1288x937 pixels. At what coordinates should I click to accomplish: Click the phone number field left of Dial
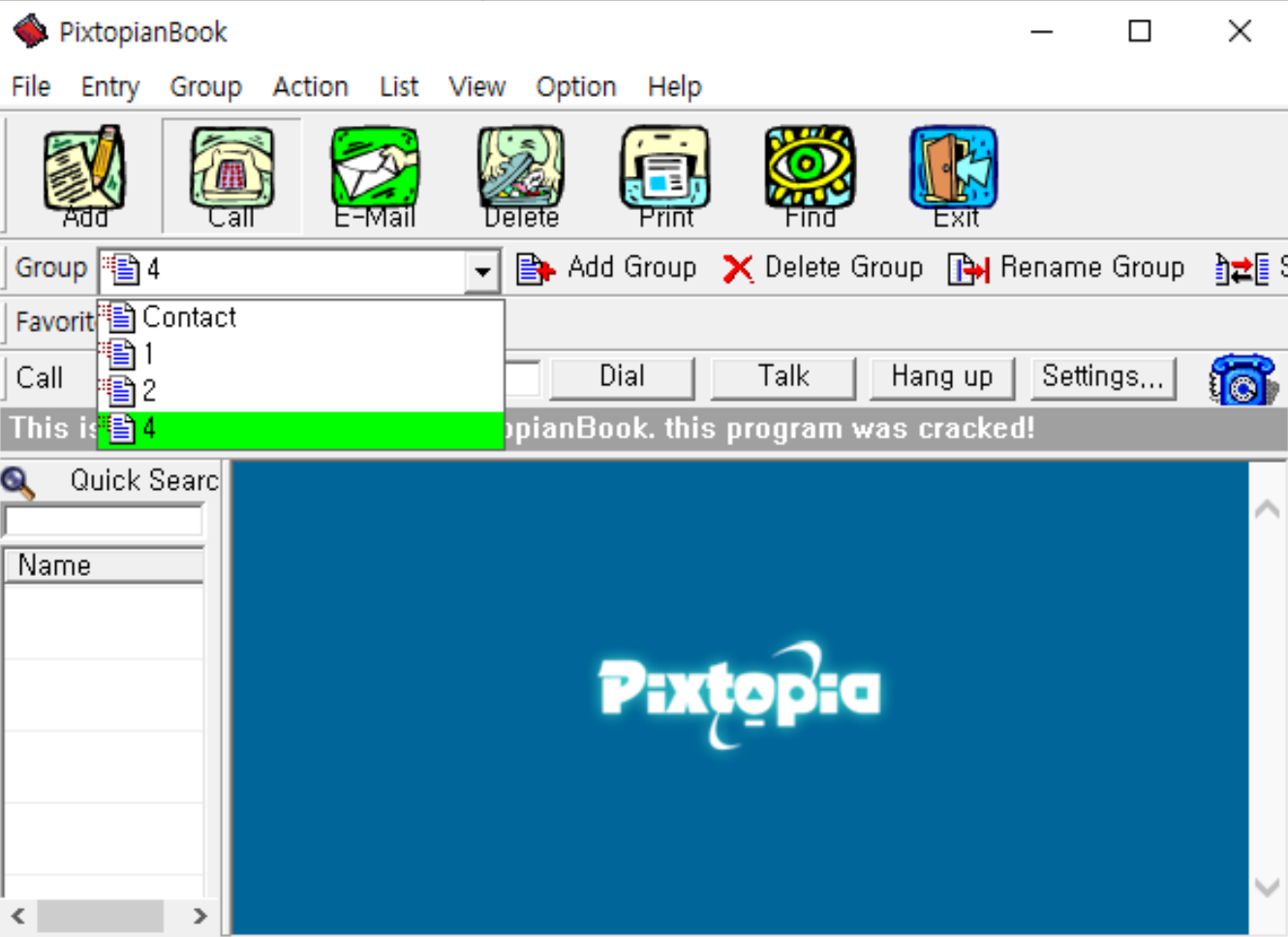pyautogui.click(x=523, y=378)
